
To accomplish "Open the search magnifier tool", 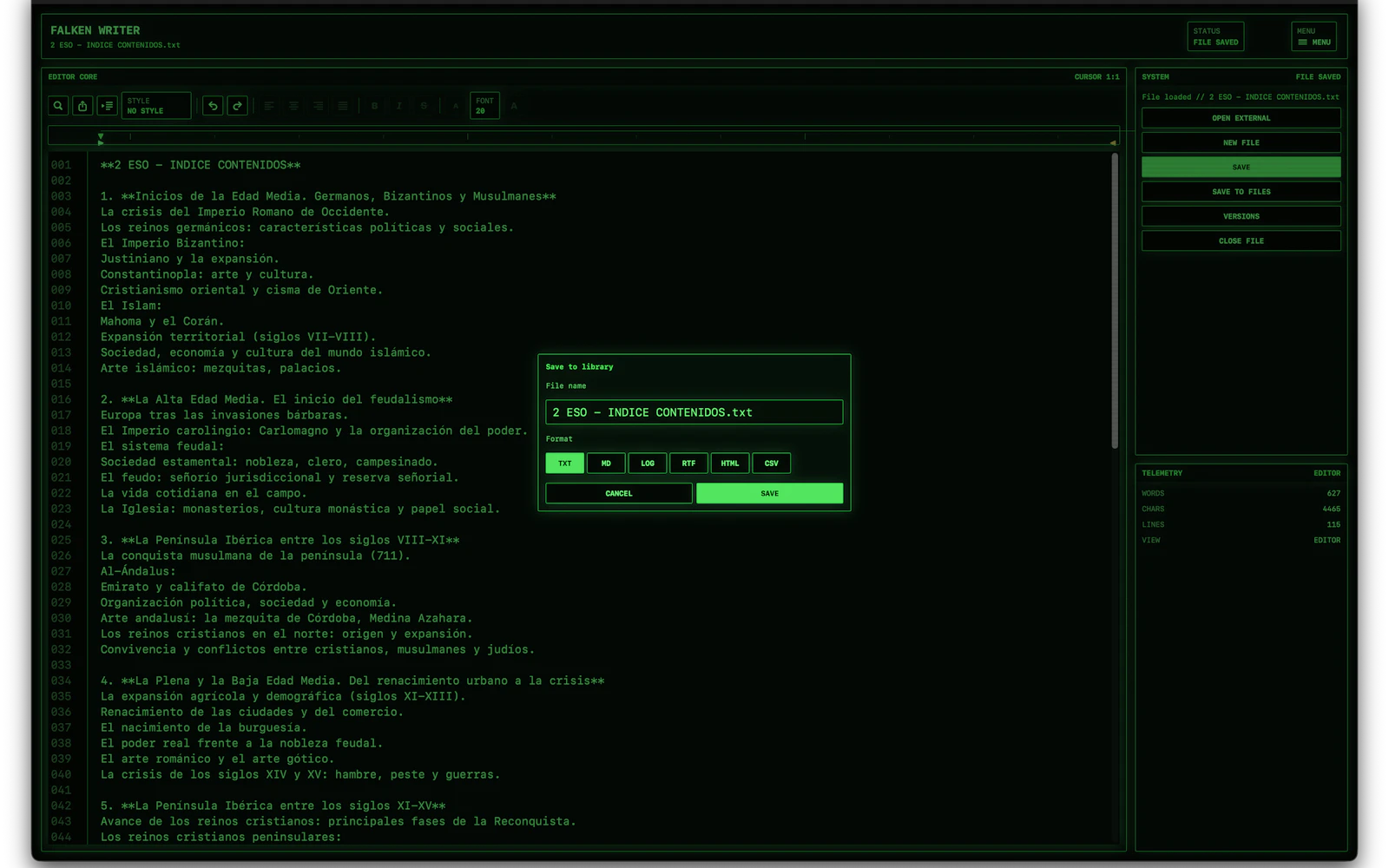I will click(58, 106).
